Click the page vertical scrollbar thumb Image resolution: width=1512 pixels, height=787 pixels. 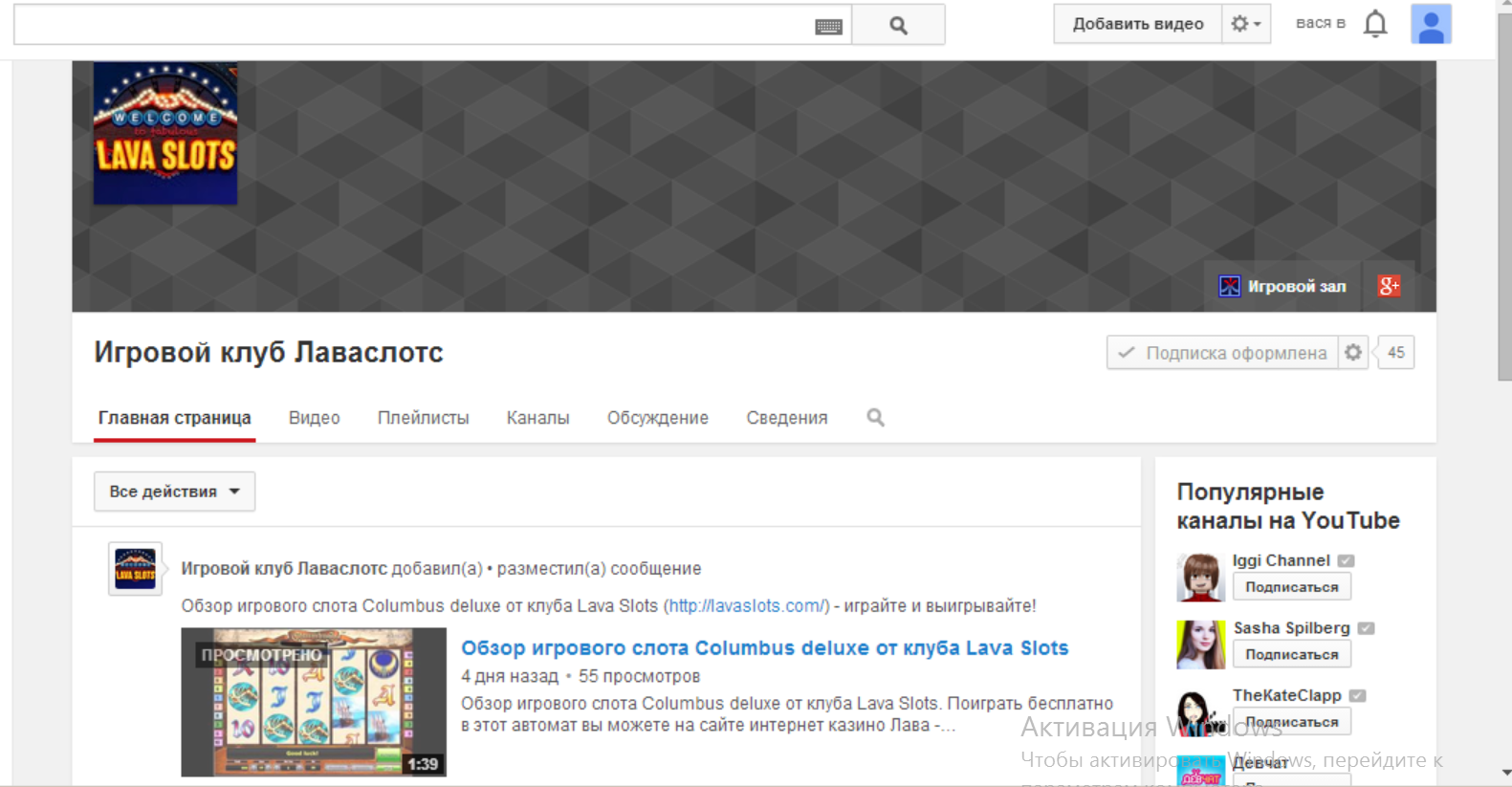point(1504,197)
